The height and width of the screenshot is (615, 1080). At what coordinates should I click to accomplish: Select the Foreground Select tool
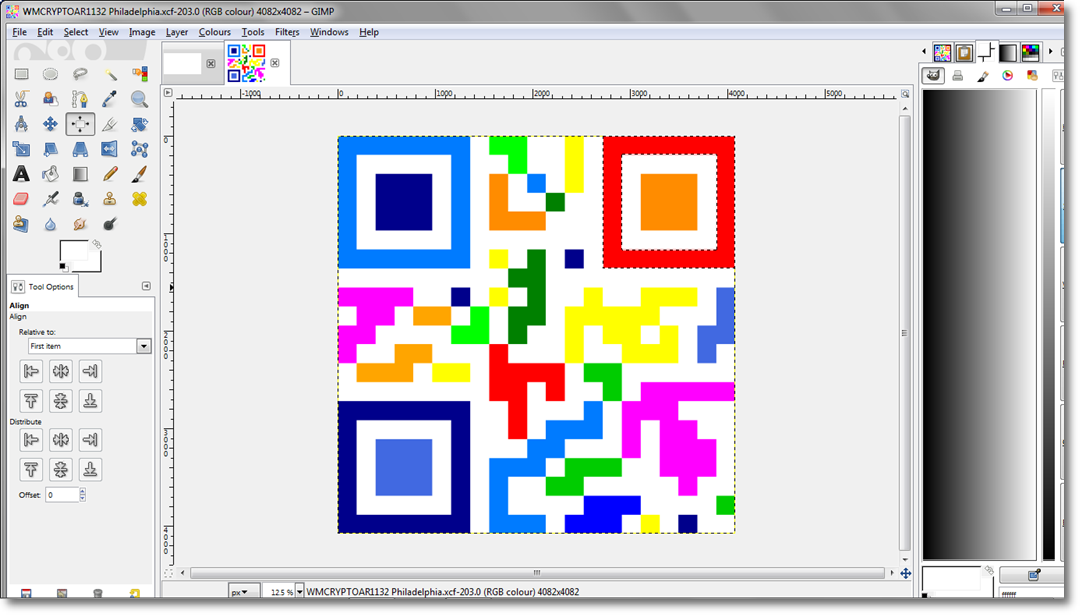click(50, 99)
